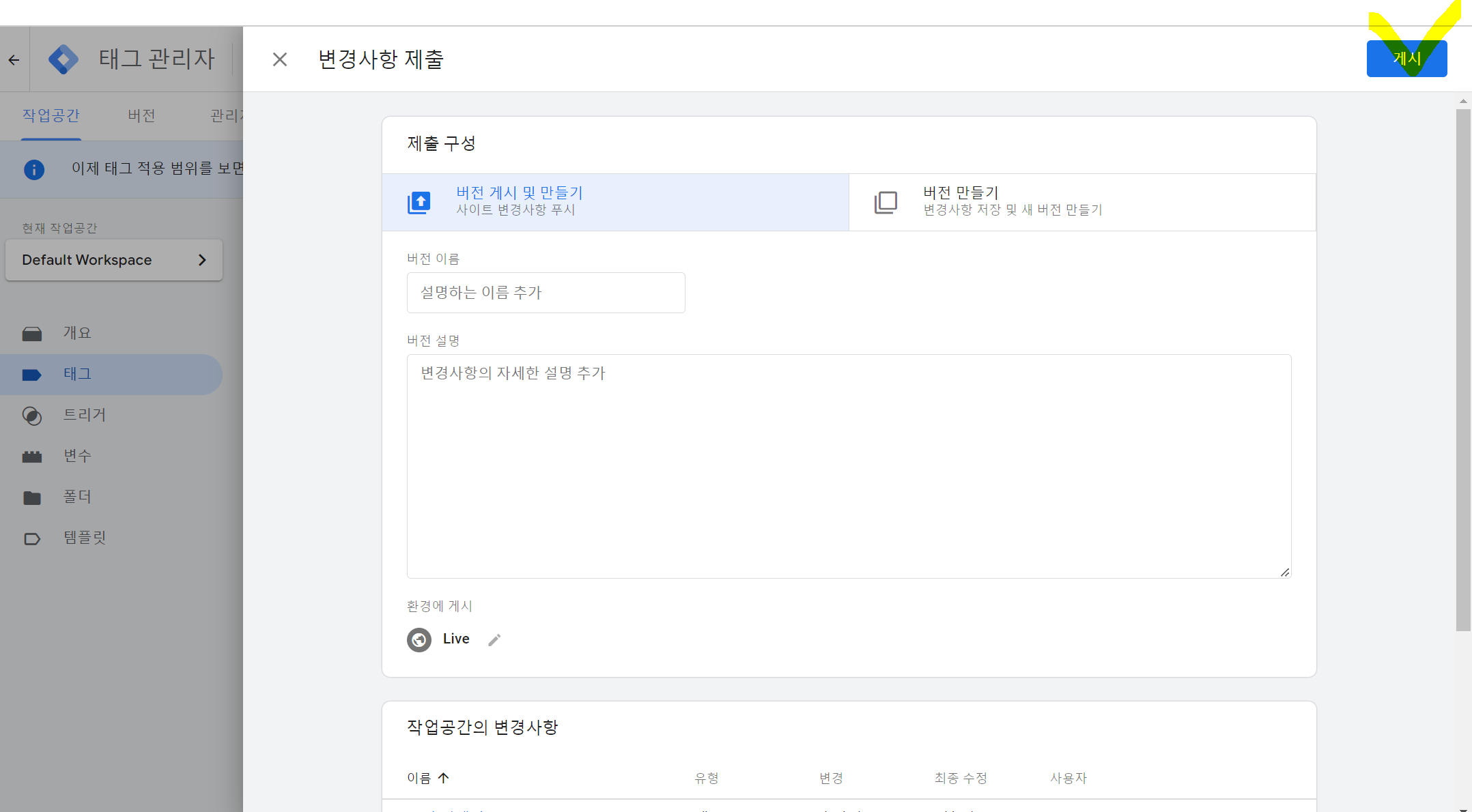This screenshot has height=812, width=1472.
Task: Expand the Default Workspace selector
Action: pyautogui.click(x=114, y=260)
